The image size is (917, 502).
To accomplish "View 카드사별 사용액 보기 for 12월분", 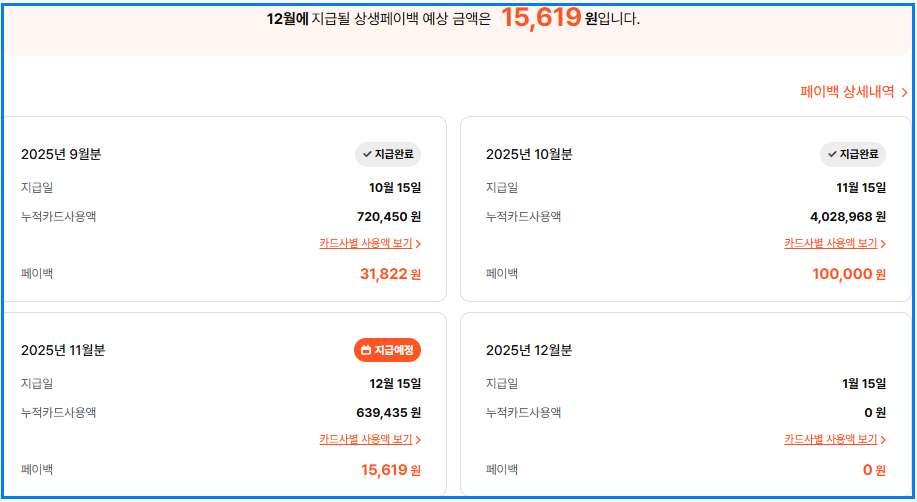I will 835,439.
